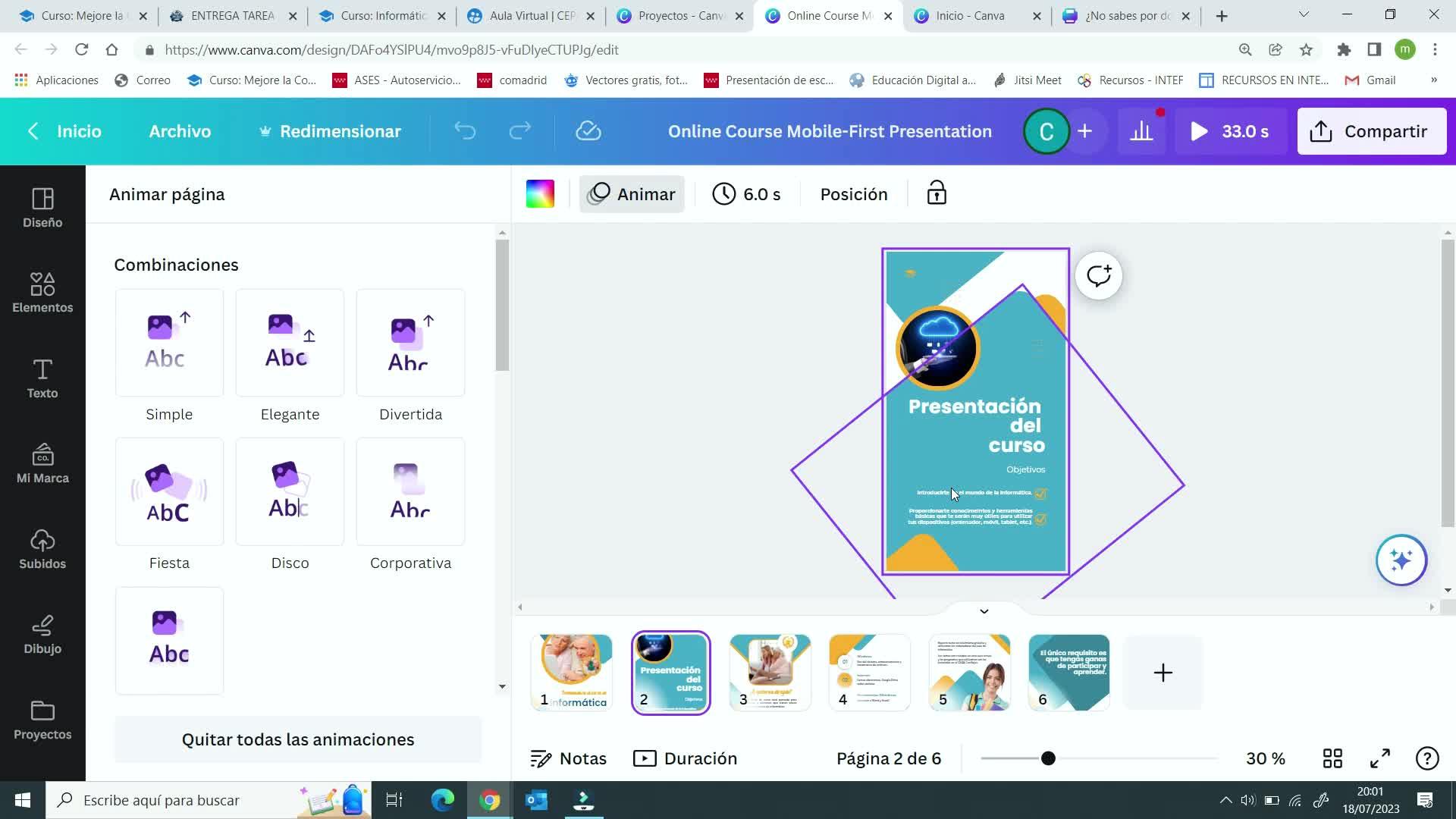Toggle the Duración timeline view
1456x819 pixels.
tap(685, 758)
